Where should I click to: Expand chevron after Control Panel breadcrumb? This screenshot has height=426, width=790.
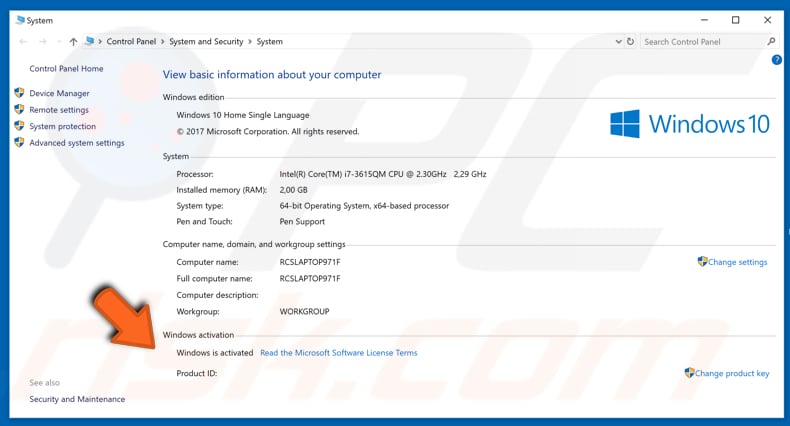pos(163,42)
